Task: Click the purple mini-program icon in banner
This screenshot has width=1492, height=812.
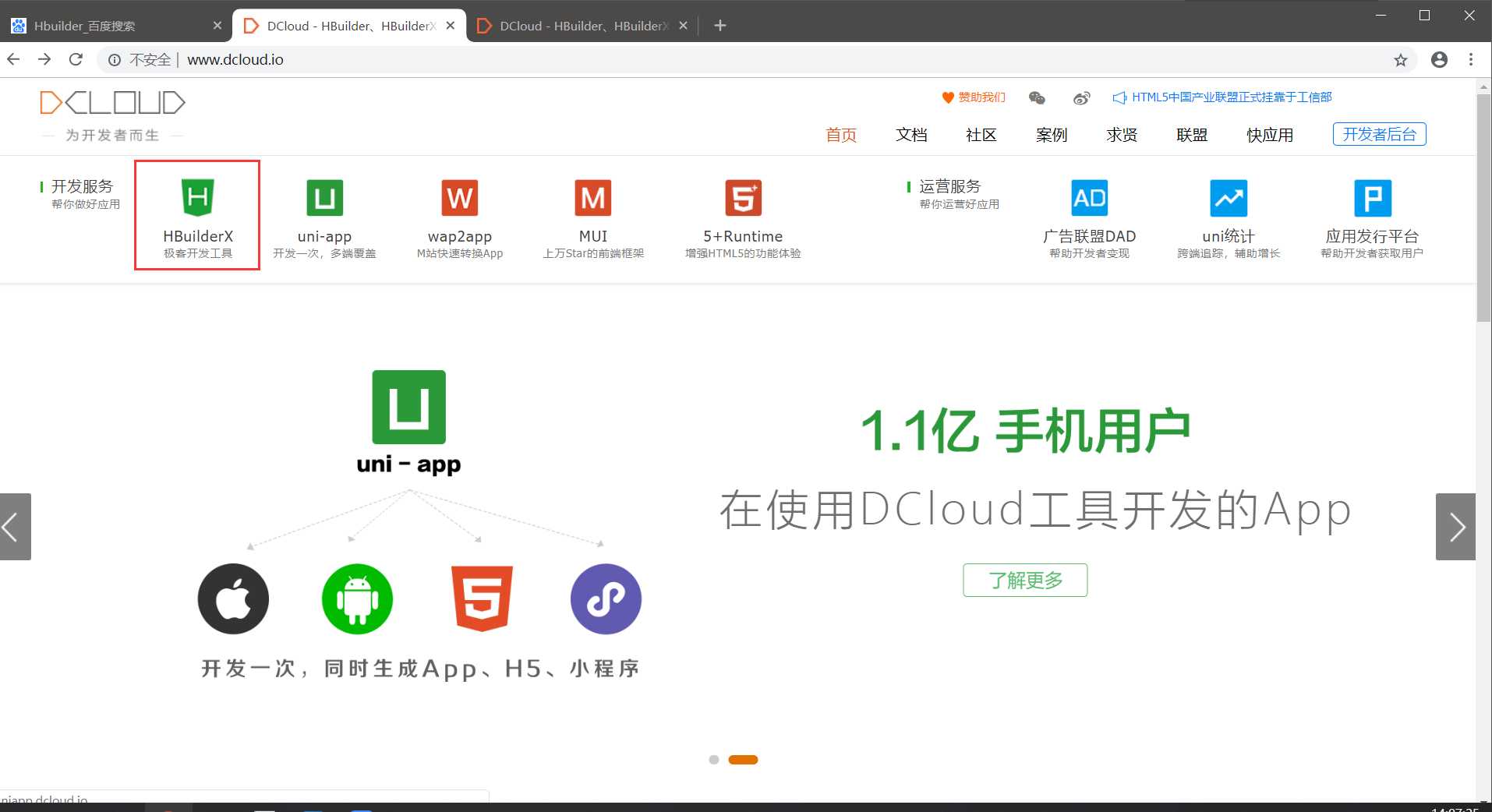Action: click(x=606, y=598)
